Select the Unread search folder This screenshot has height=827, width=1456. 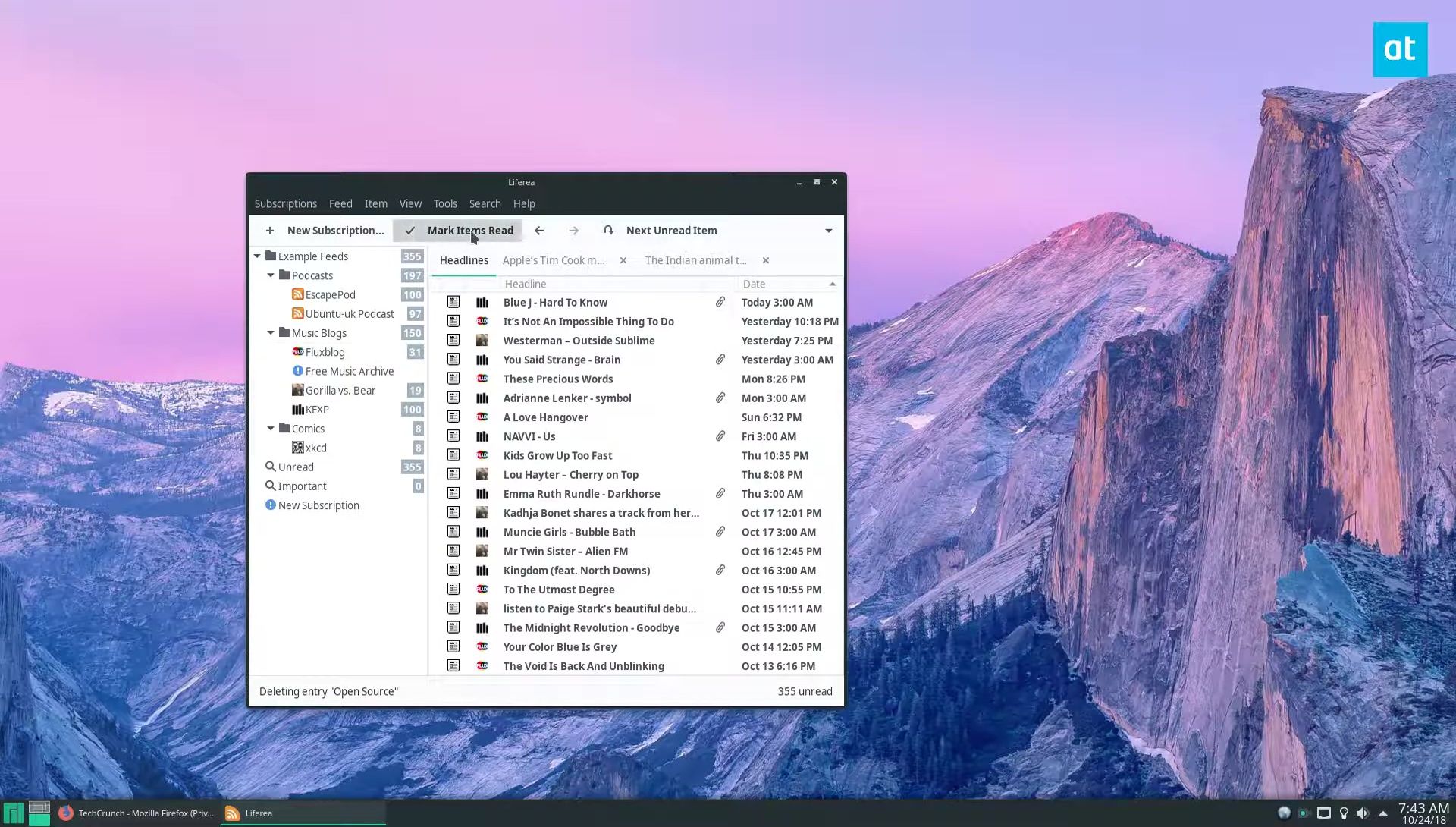[x=338, y=467]
